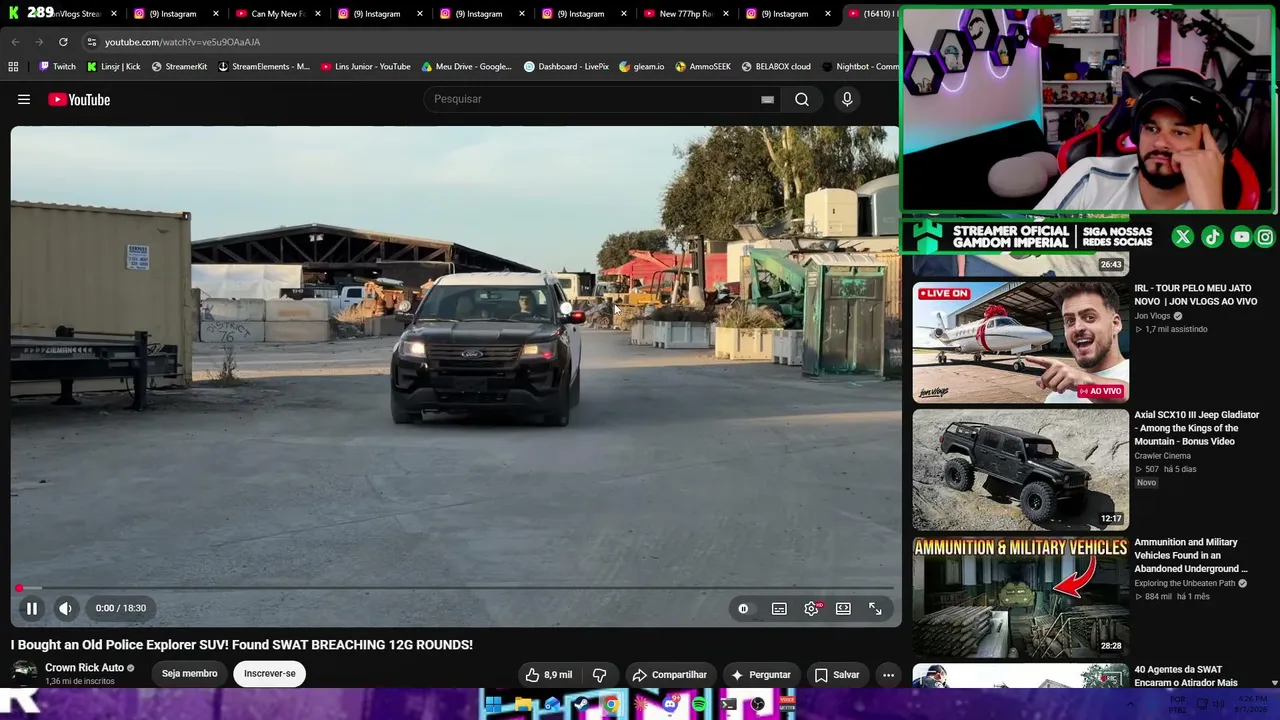Click X social icon on stream overlay

[1183, 237]
